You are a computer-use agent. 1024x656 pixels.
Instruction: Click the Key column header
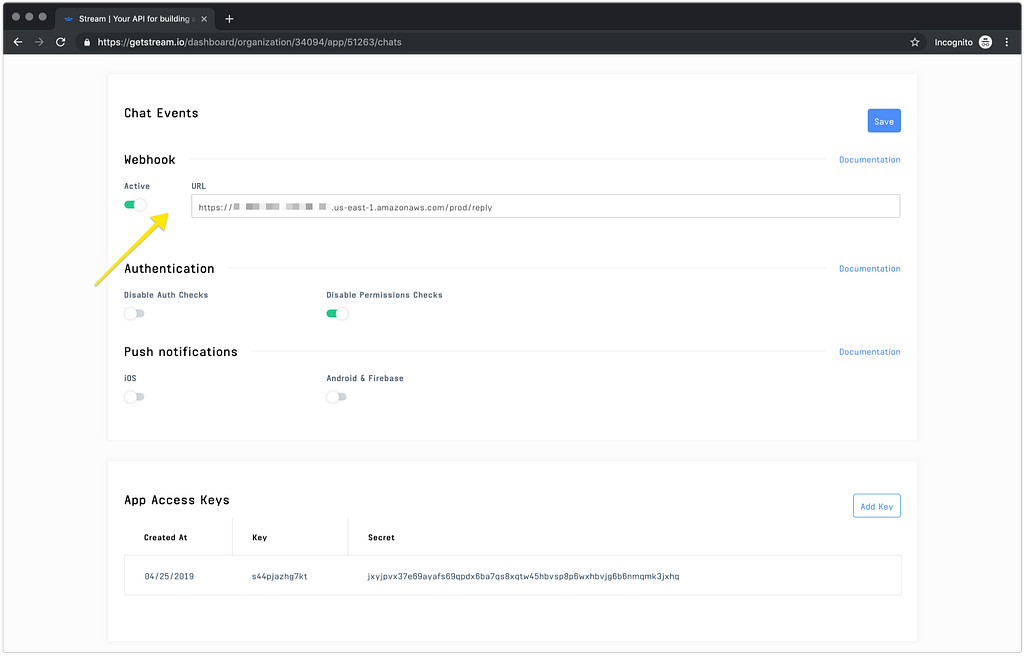259,538
